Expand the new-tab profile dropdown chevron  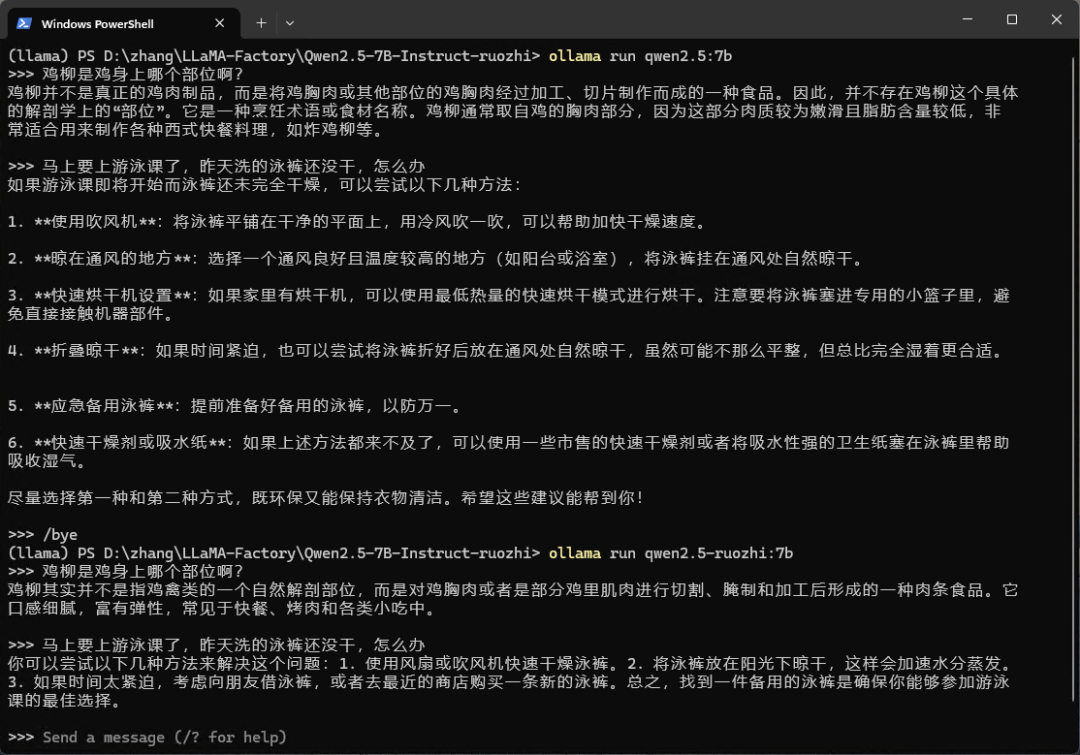[290, 23]
